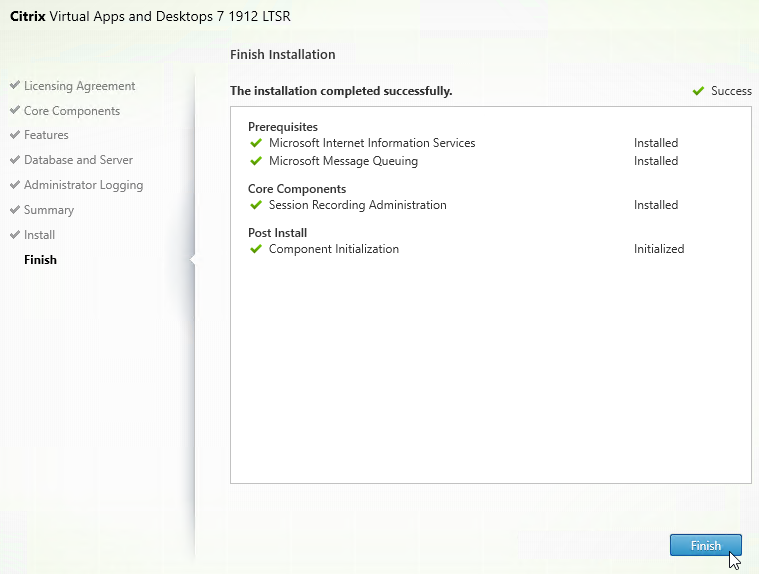Click checkmark next to Component Initialization
The width and height of the screenshot is (759, 574).
(x=256, y=249)
